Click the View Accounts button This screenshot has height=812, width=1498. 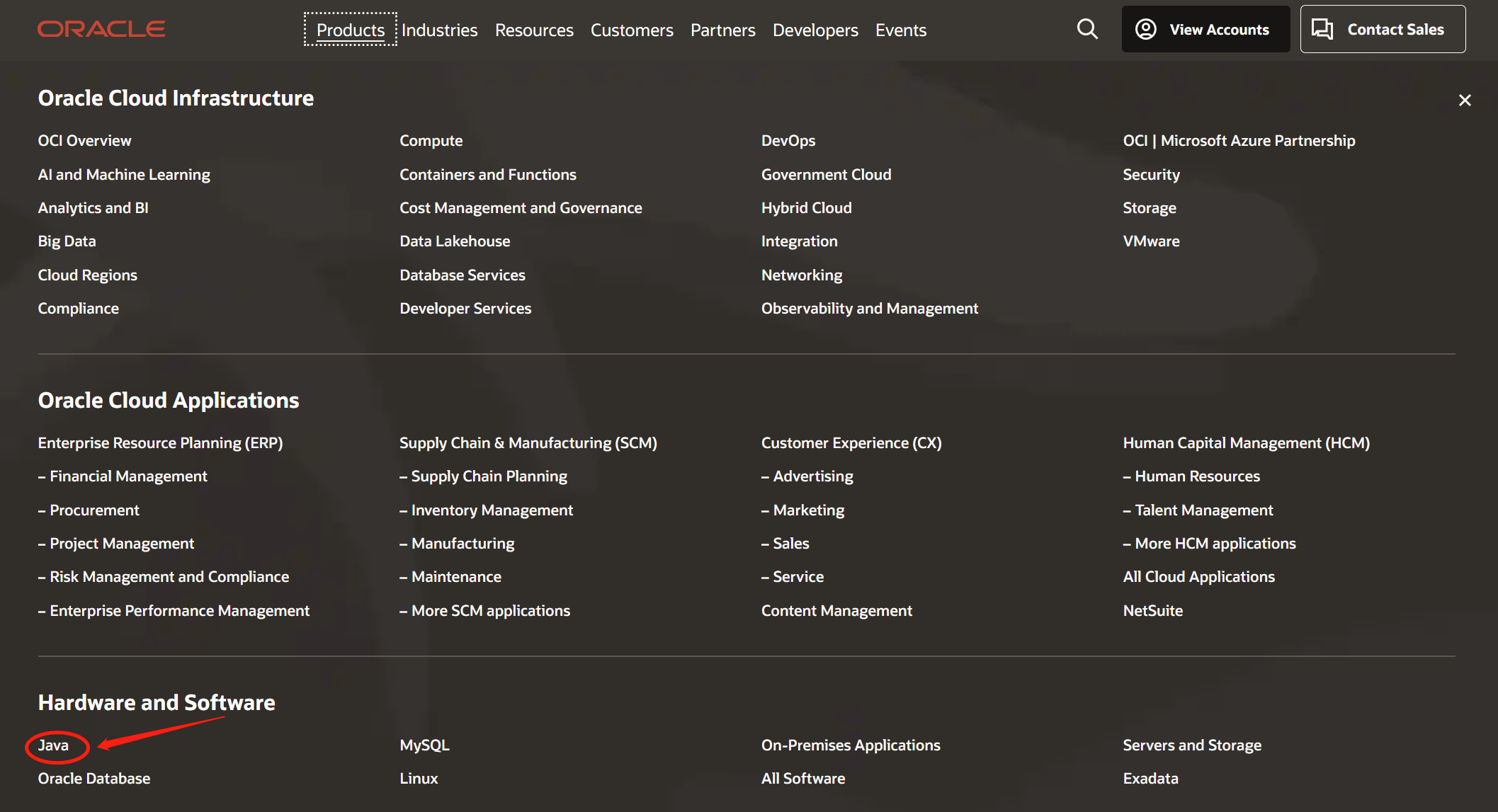pyautogui.click(x=1205, y=29)
